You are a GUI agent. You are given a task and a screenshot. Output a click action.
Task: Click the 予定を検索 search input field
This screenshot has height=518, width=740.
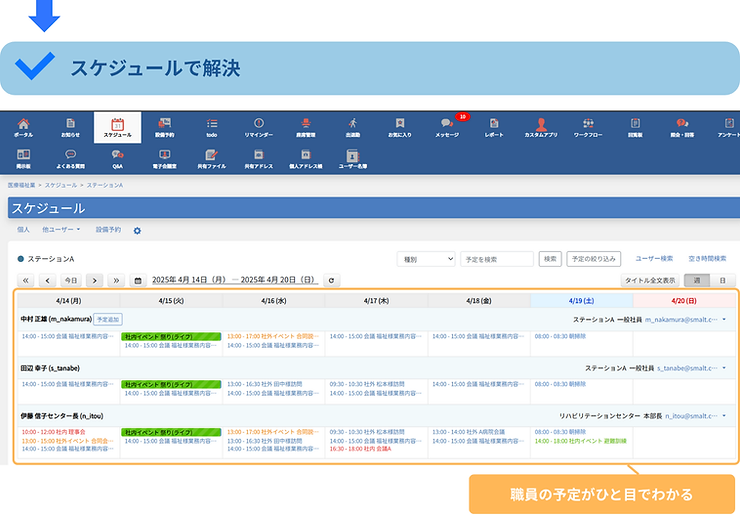tap(496, 258)
